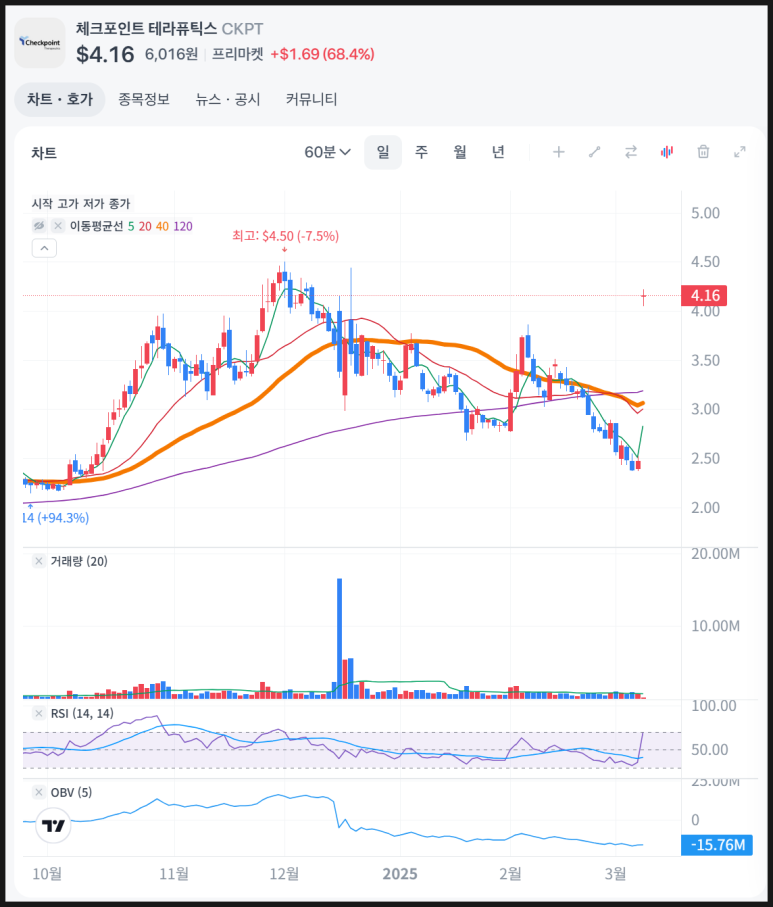The width and height of the screenshot is (773, 907).
Task: Expand the chart to fullscreen
Action: [x=739, y=152]
